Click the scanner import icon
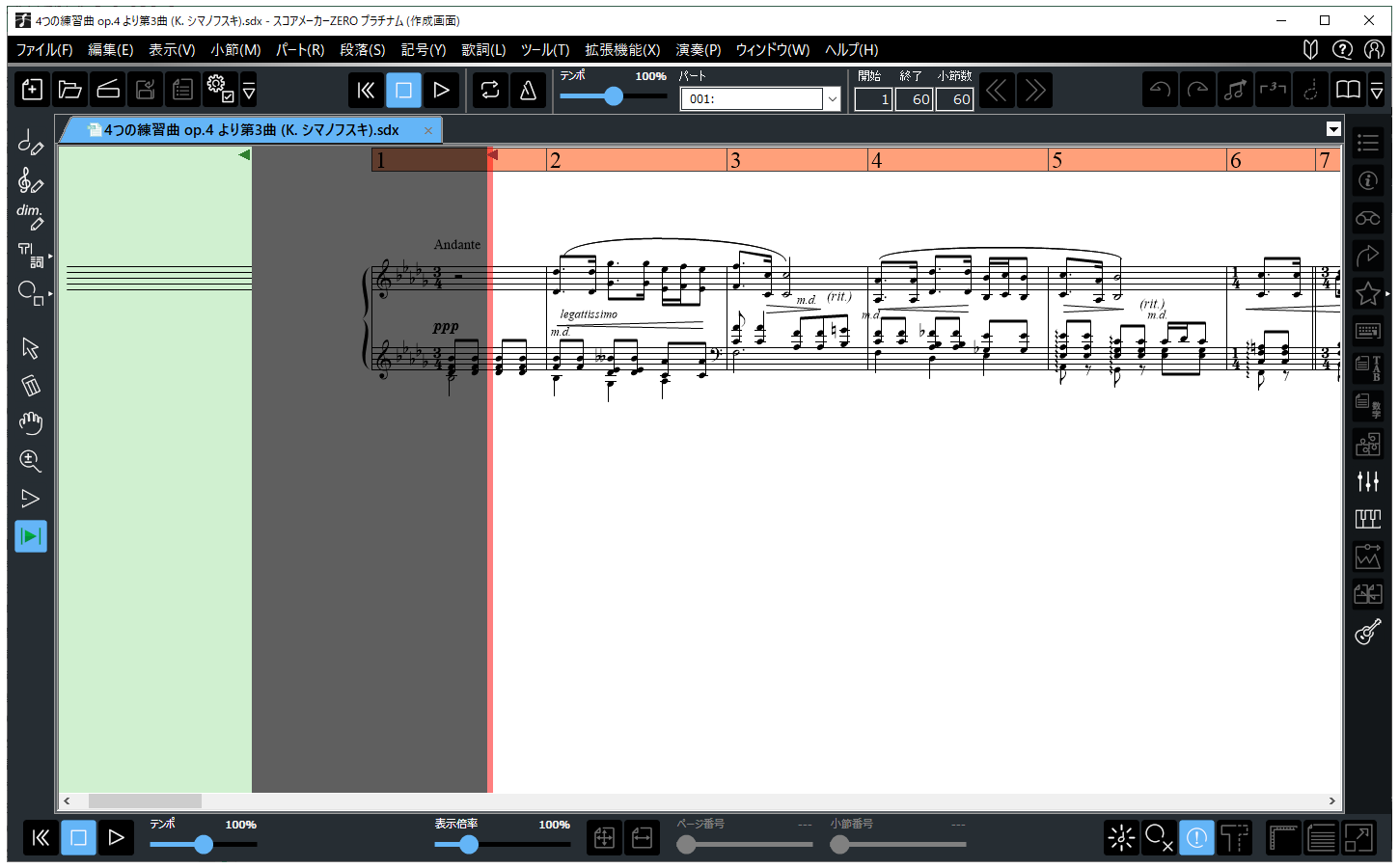This screenshot has width=1399, height=868. tap(108, 90)
